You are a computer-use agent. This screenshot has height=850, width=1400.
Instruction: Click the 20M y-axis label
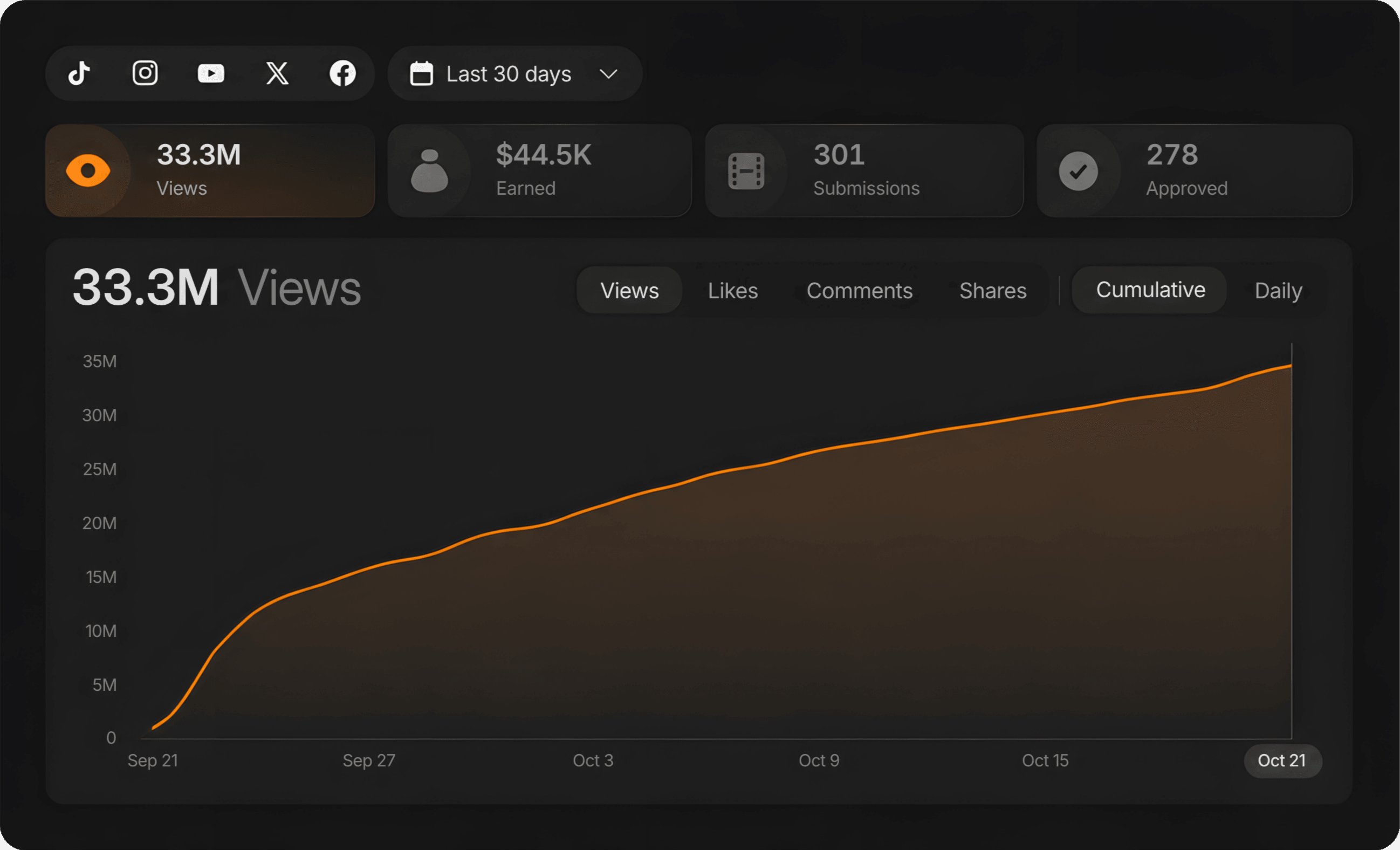pos(99,523)
